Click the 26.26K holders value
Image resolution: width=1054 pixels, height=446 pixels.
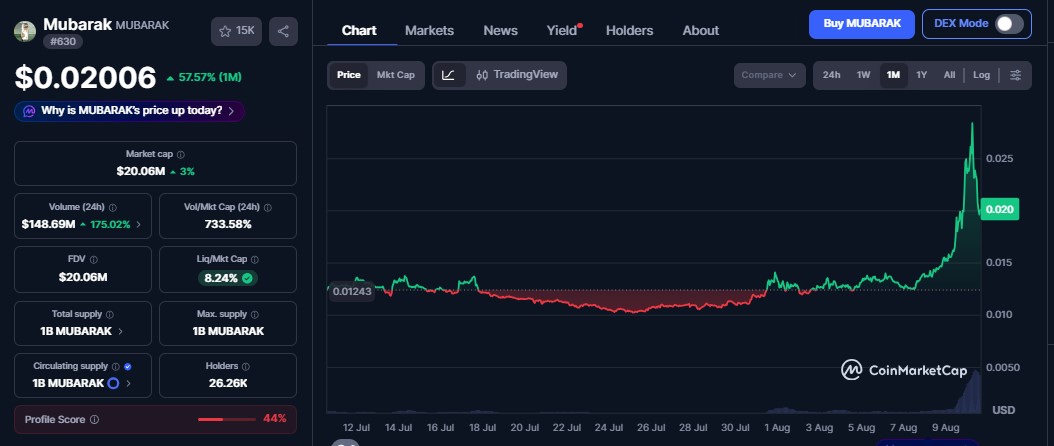[228, 383]
